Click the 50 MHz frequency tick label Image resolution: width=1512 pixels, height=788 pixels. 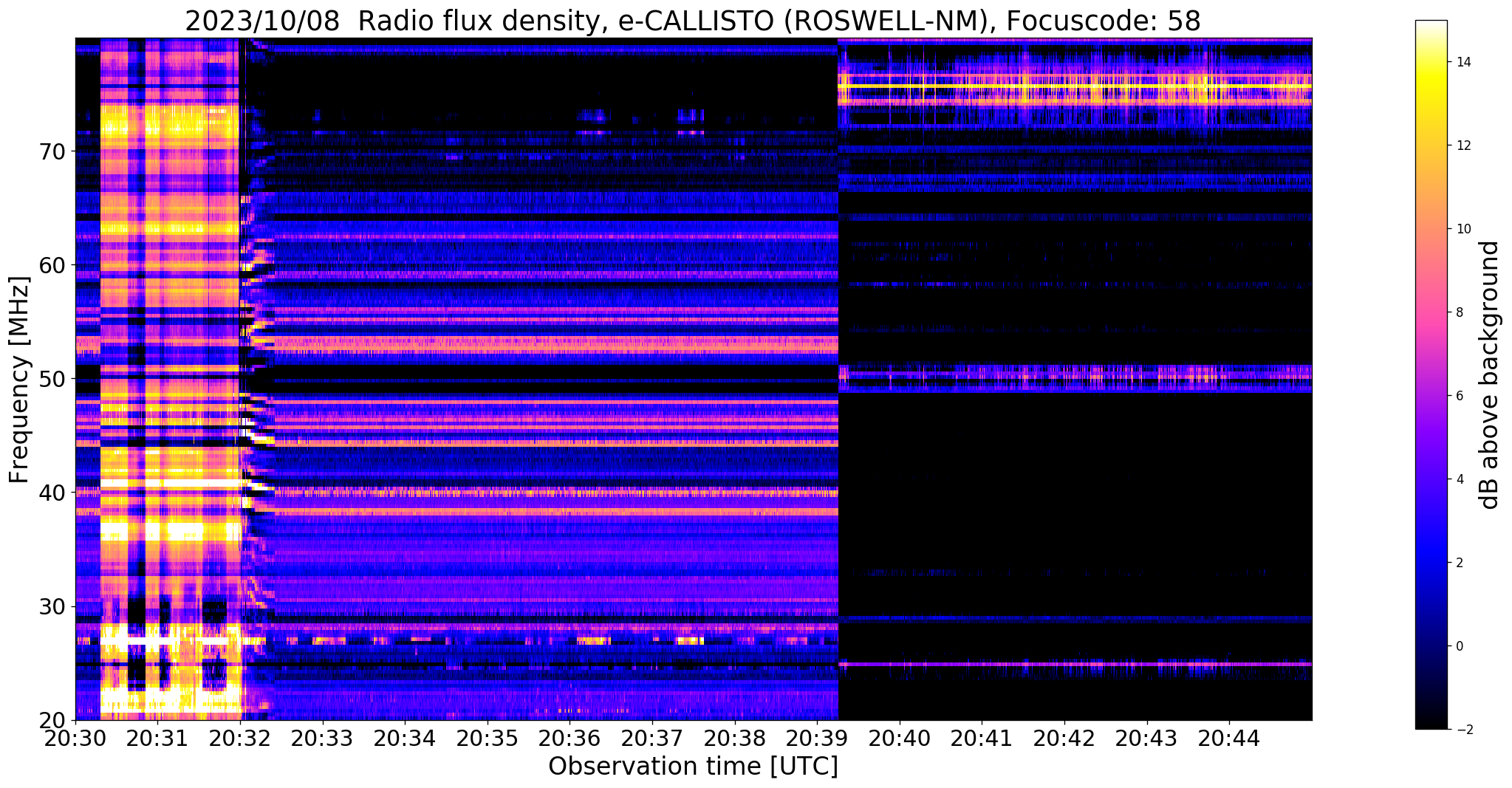[52, 378]
